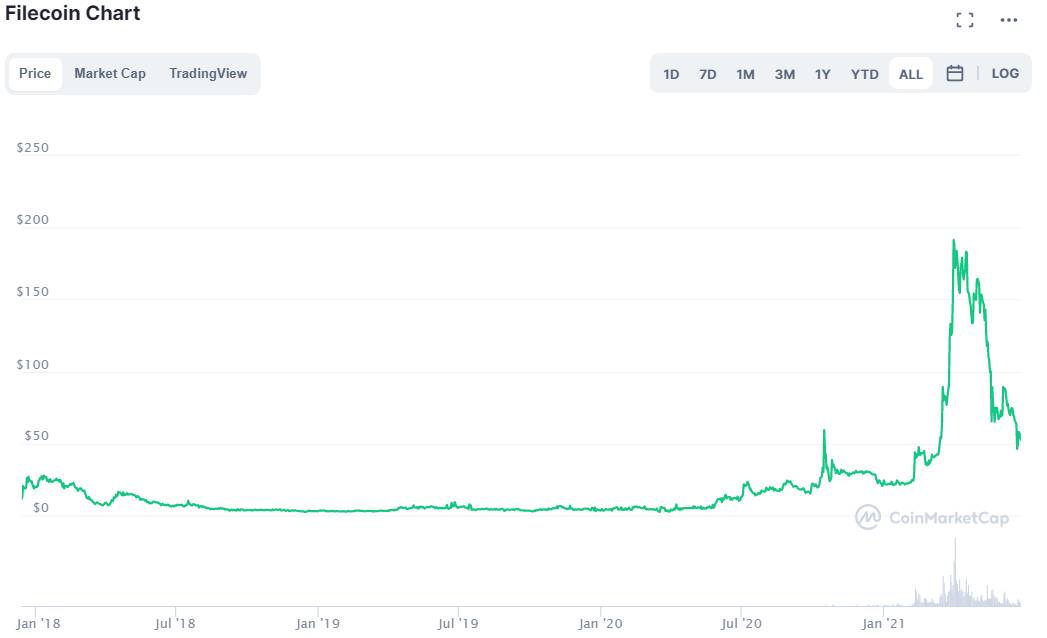
Task: Open the TradingView chart tab
Action: (x=208, y=73)
